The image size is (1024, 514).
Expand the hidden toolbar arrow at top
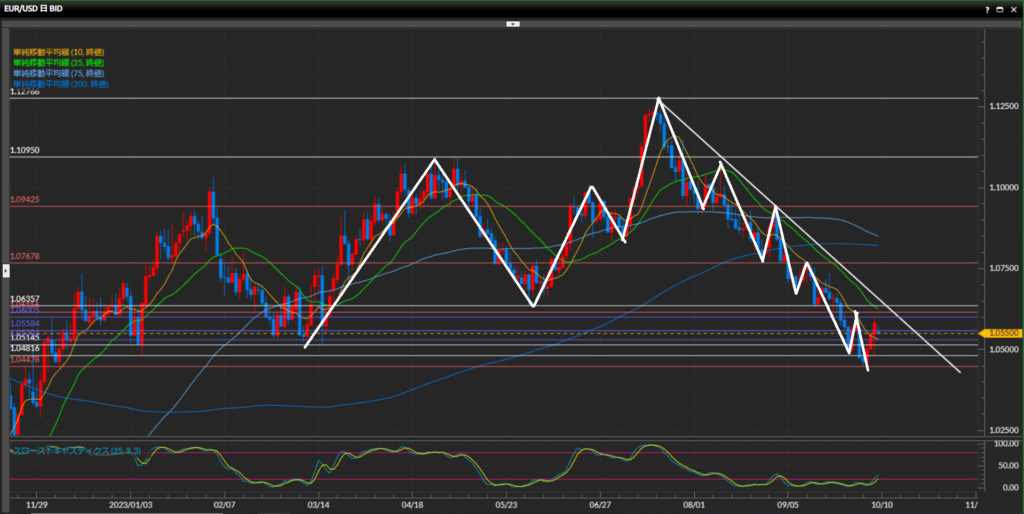coord(511,23)
